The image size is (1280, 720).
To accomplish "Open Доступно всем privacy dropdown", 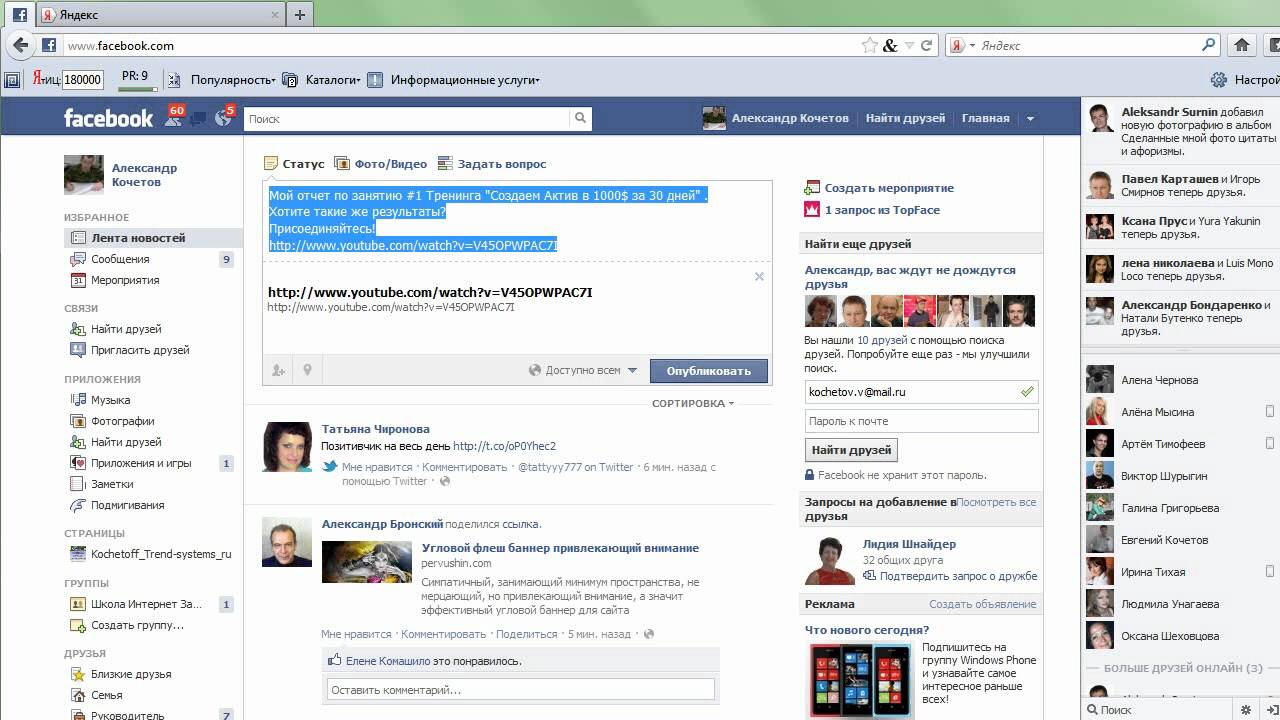I will (583, 370).
